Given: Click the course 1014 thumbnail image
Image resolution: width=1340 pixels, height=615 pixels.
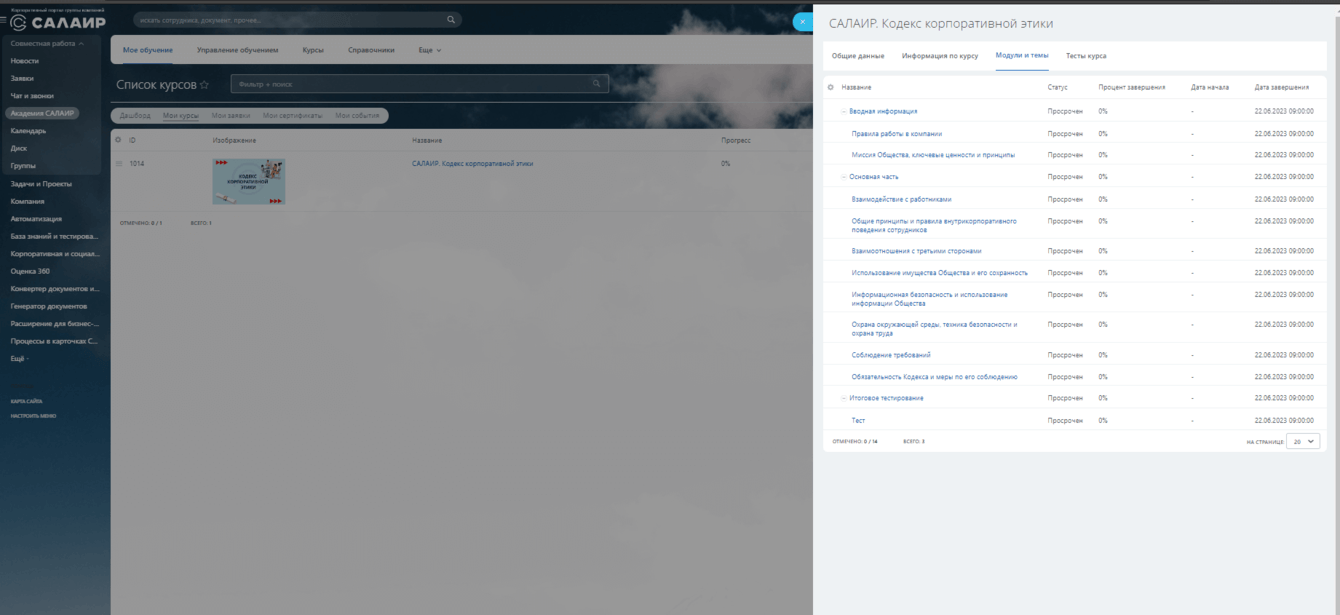Looking at the screenshot, I should pos(249,182).
